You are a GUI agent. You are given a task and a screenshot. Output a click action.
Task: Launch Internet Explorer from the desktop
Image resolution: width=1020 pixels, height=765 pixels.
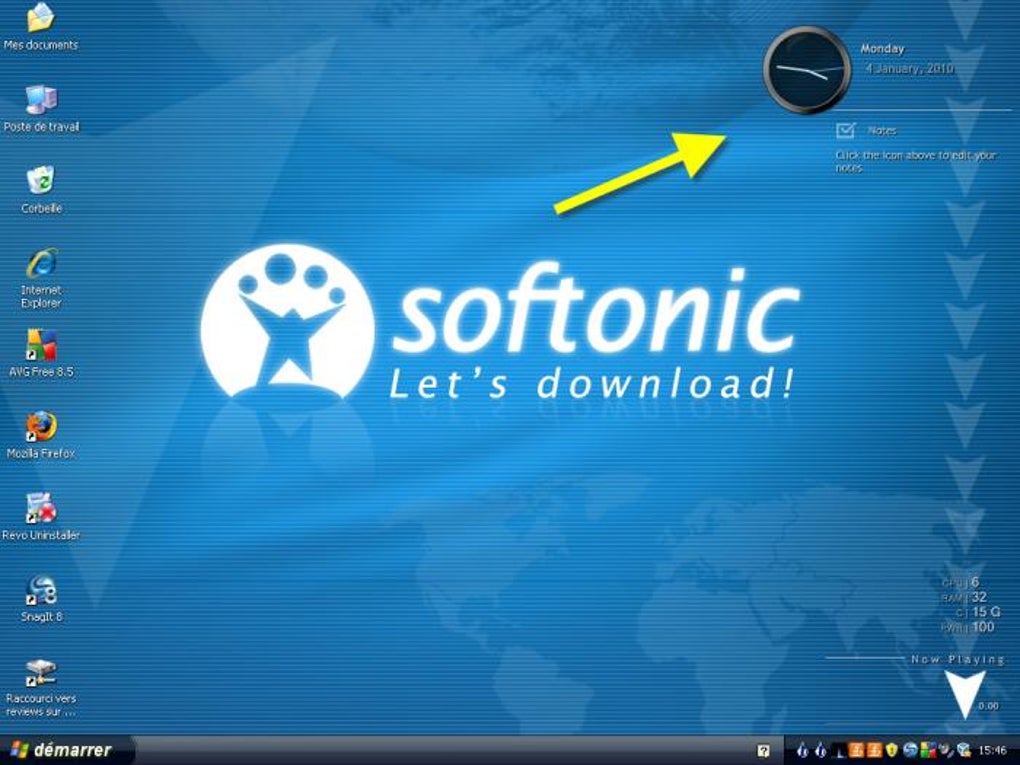coord(41,263)
